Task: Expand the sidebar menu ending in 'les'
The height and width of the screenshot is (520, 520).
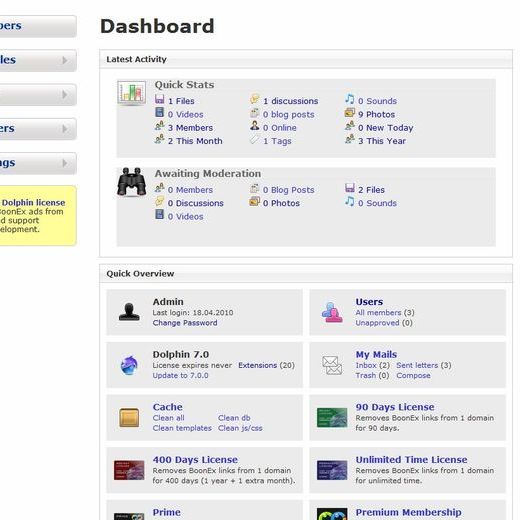Action: [x=65, y=60]
